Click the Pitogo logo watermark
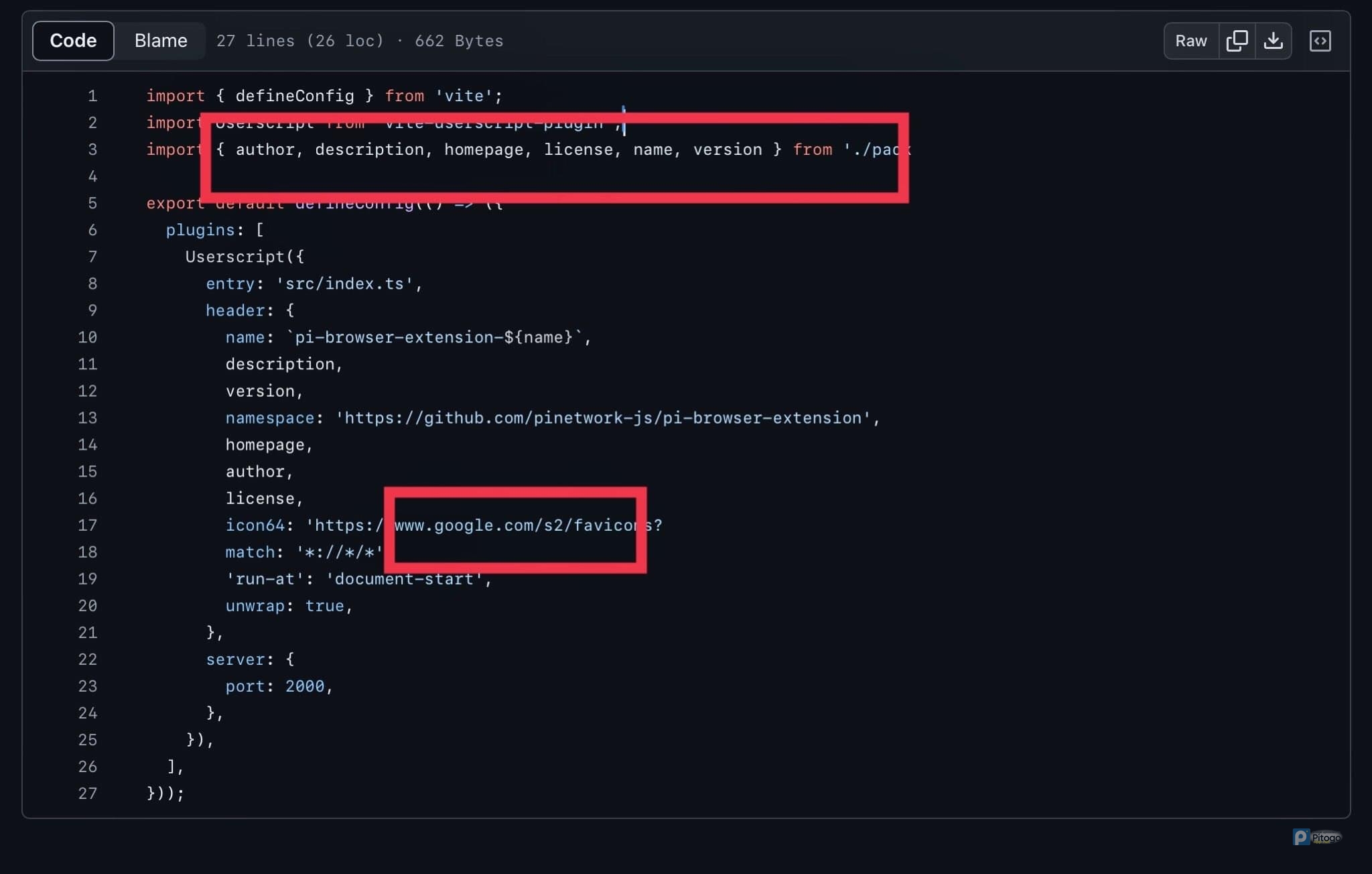 [x=1317, y=837]
